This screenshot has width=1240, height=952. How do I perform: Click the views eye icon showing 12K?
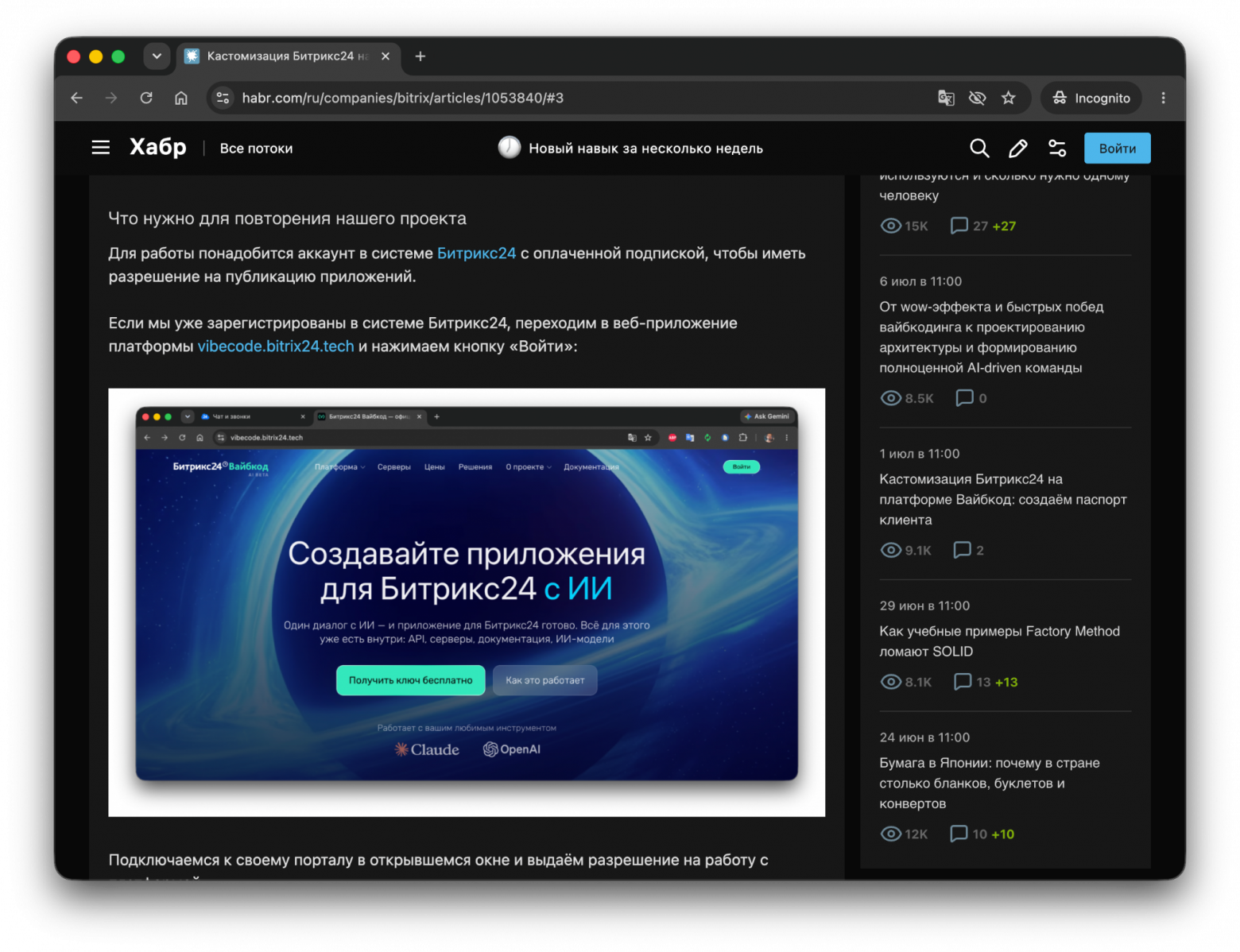coord(891,834)
